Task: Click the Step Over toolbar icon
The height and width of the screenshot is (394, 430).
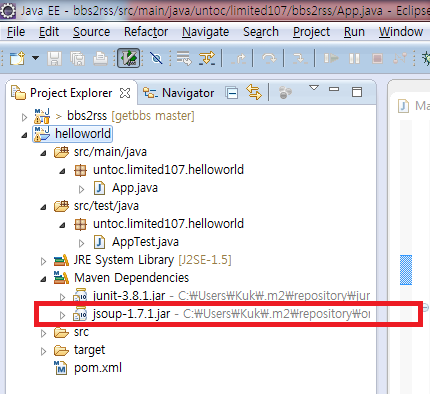Action: [x=269, y=59]
